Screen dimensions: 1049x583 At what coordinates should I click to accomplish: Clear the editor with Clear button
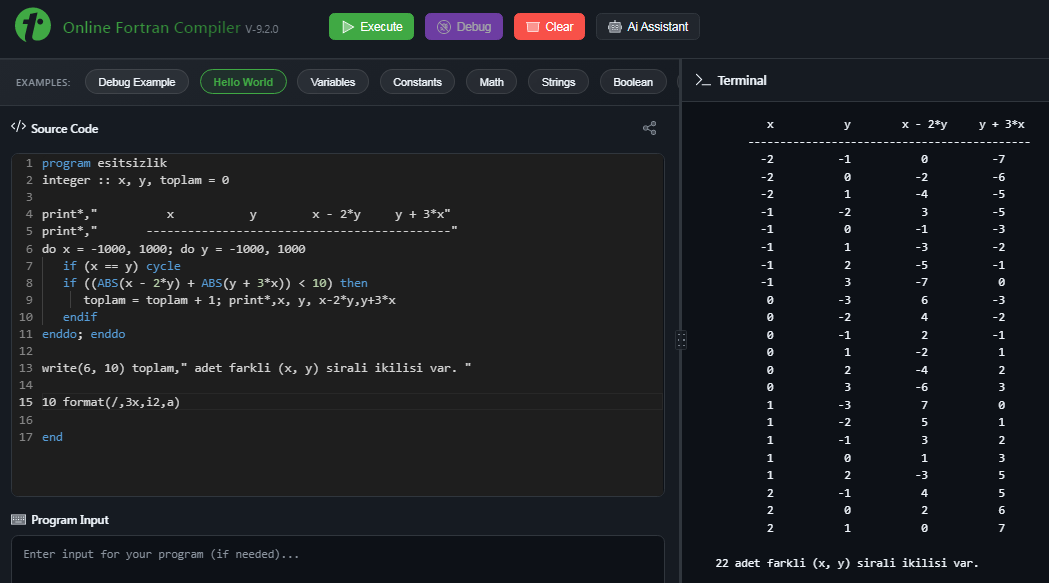point(549,27)
